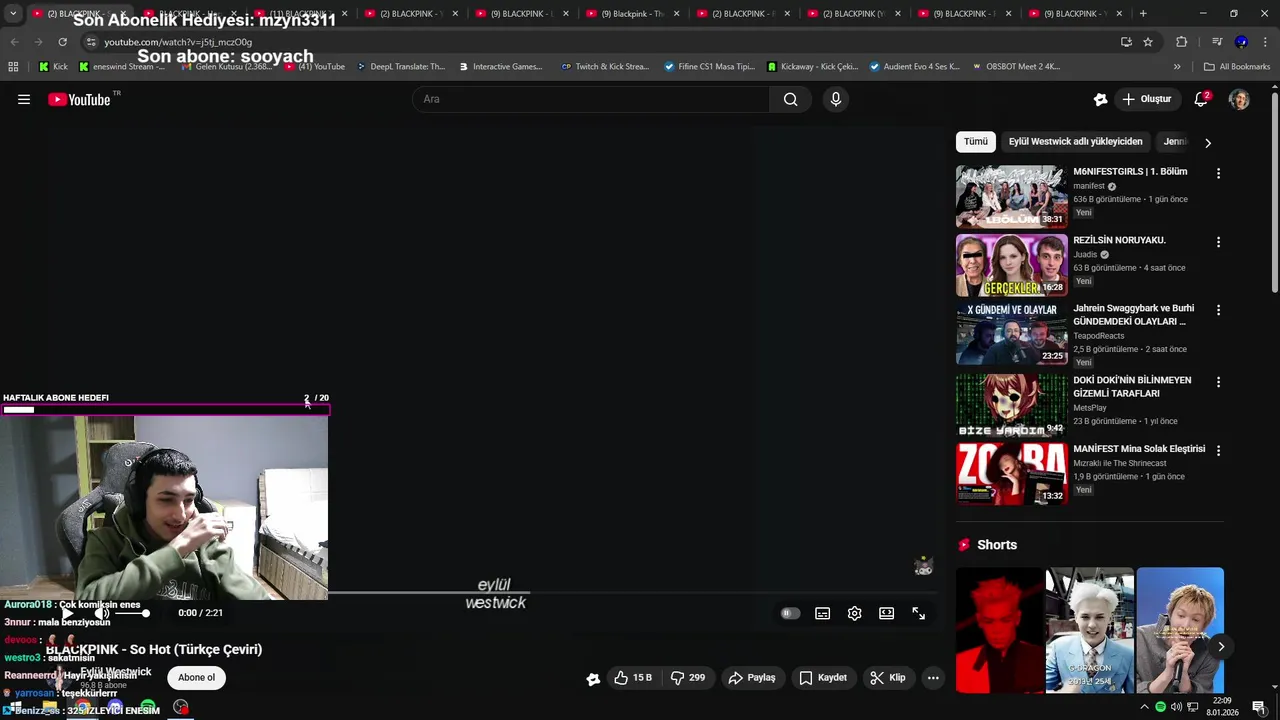Viewport: 1280px width, 720px height.
Task: Open DOKİ DOKİ'NİN BİLİNMEYEN GİZEMLİ TARAFLARI title
Action: coord(1132,387)
